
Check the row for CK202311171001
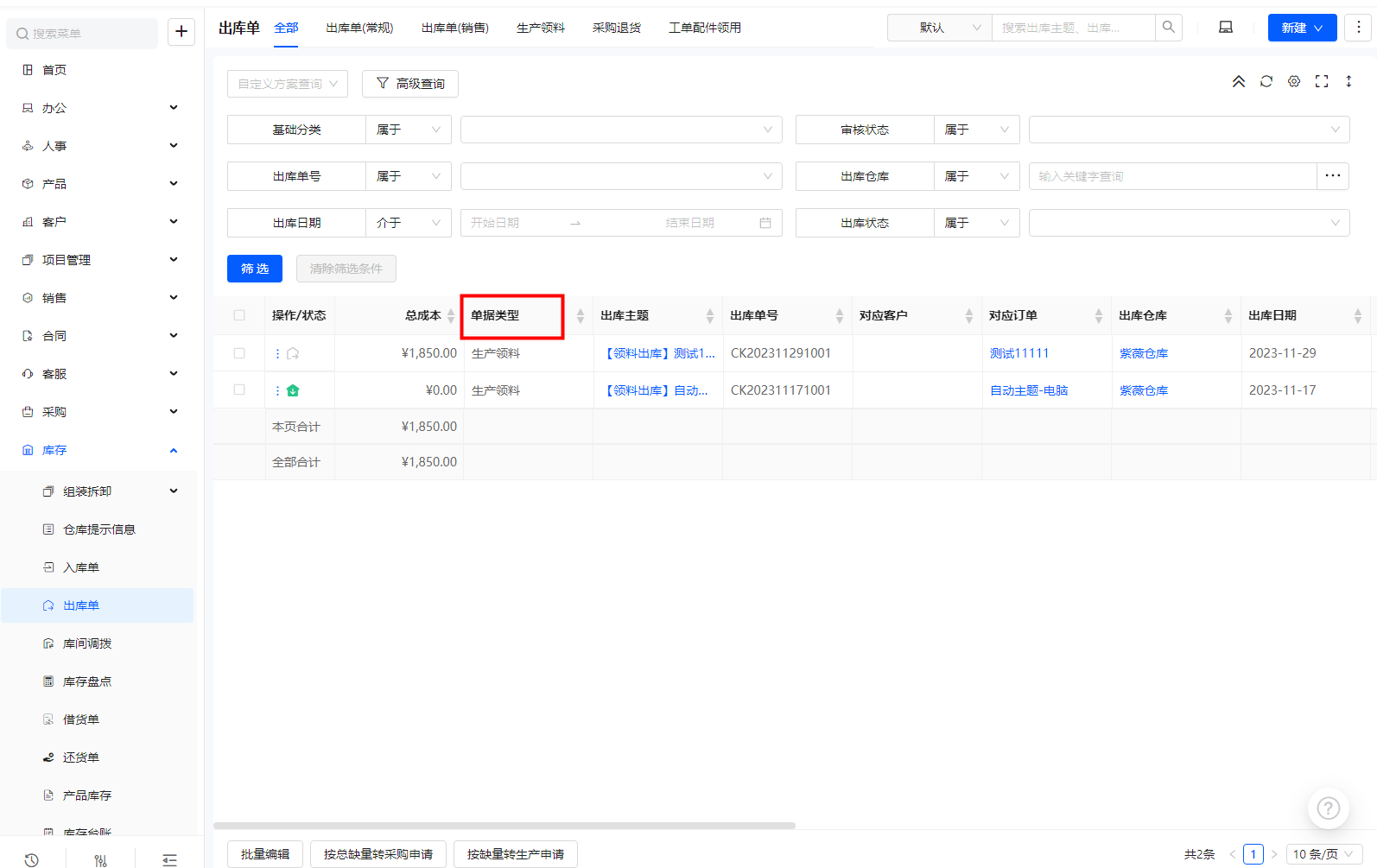coord(239,390)
